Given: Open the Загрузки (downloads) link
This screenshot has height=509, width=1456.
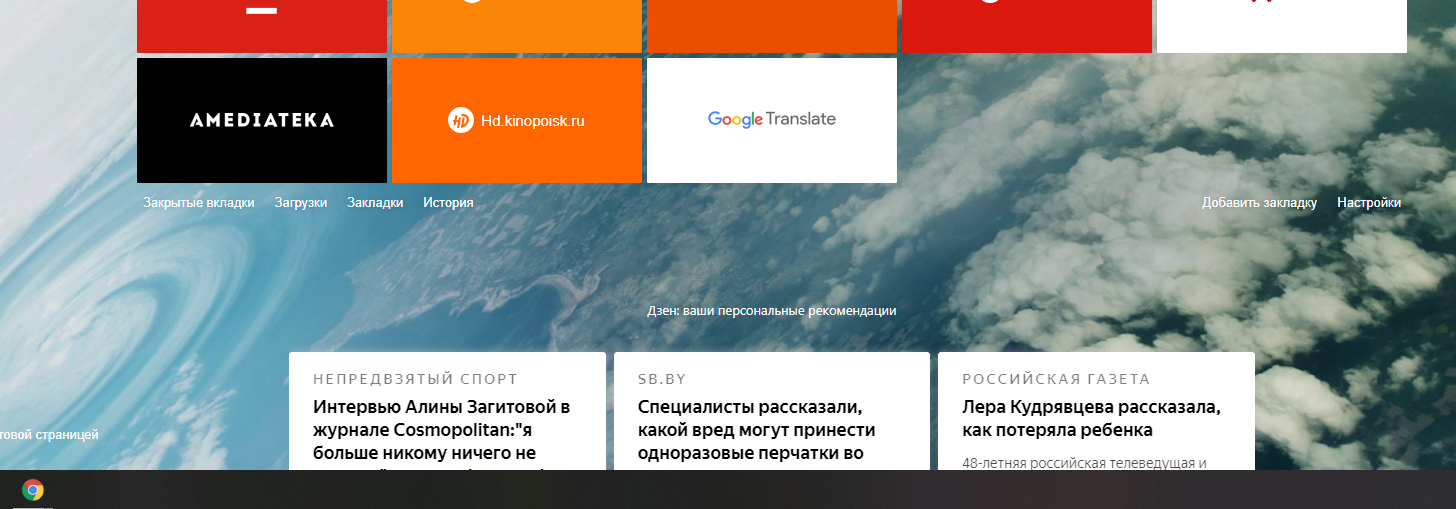Looking at the screenshot, I should point(301,202).
